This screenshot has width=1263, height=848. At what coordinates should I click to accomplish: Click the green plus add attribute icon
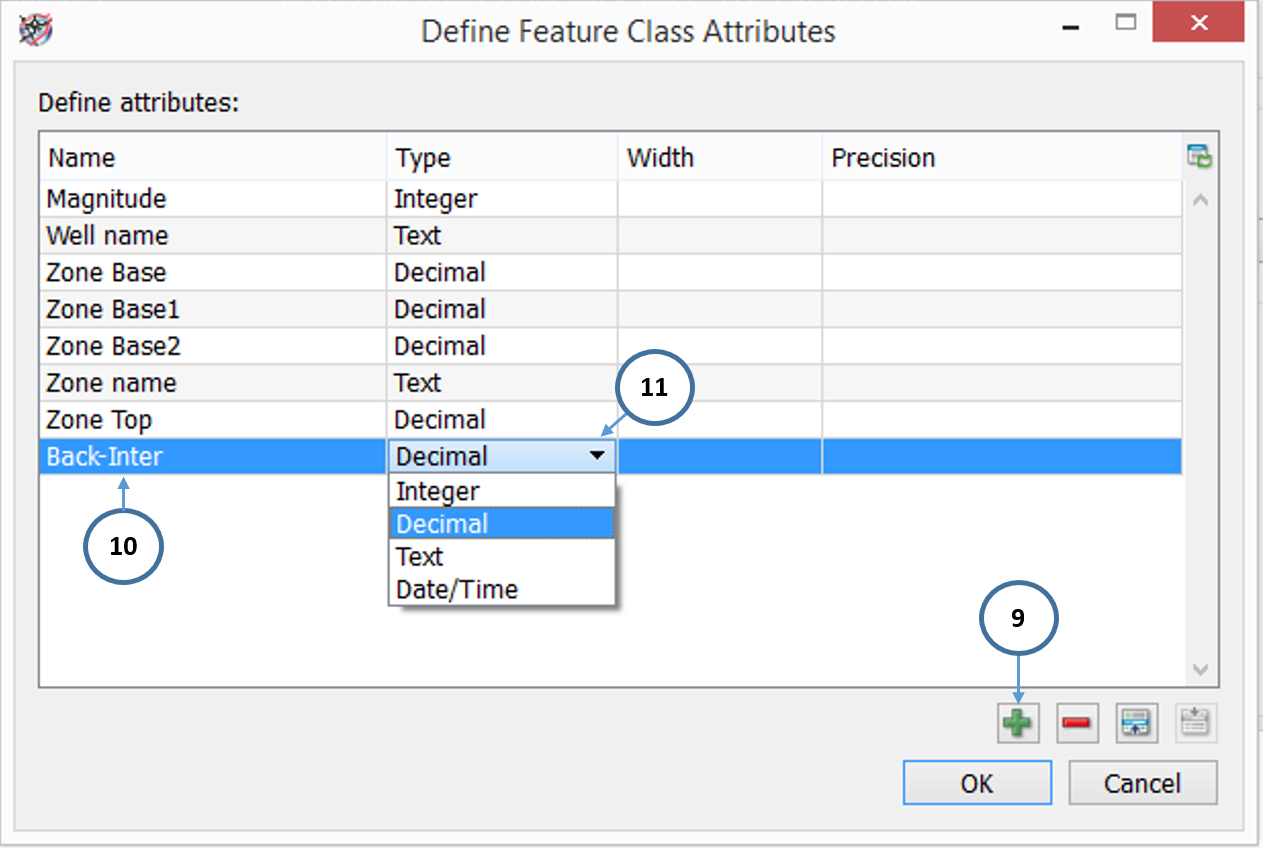1018,722
